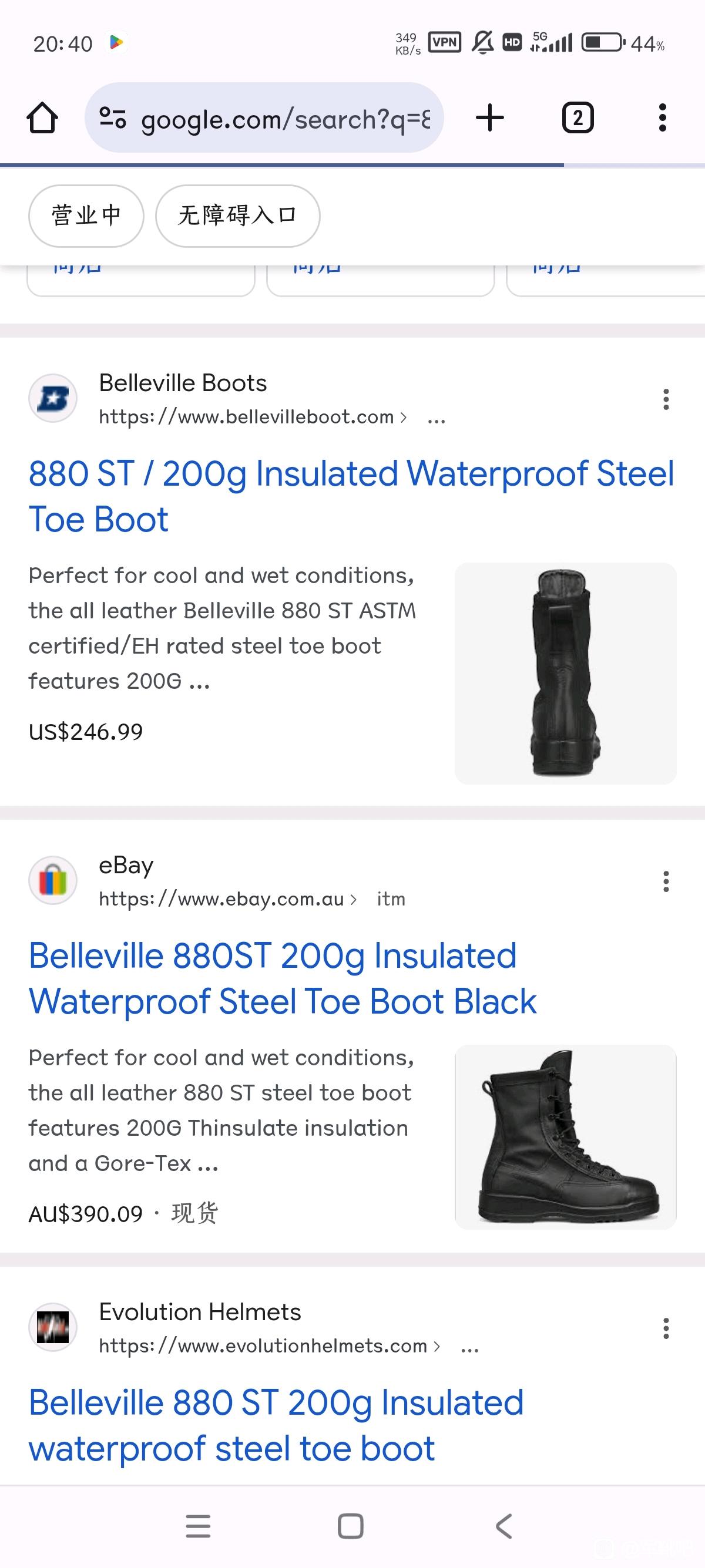Open tab switcher showing 2 tabs
Screen dimensions: 705x1568
[x=578, y=117]
